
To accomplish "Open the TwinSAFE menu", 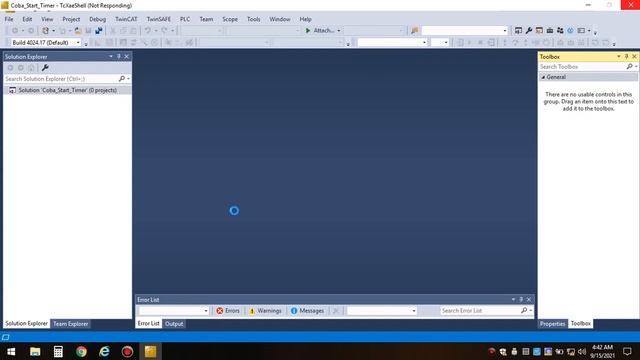I will tap(159, 19).
